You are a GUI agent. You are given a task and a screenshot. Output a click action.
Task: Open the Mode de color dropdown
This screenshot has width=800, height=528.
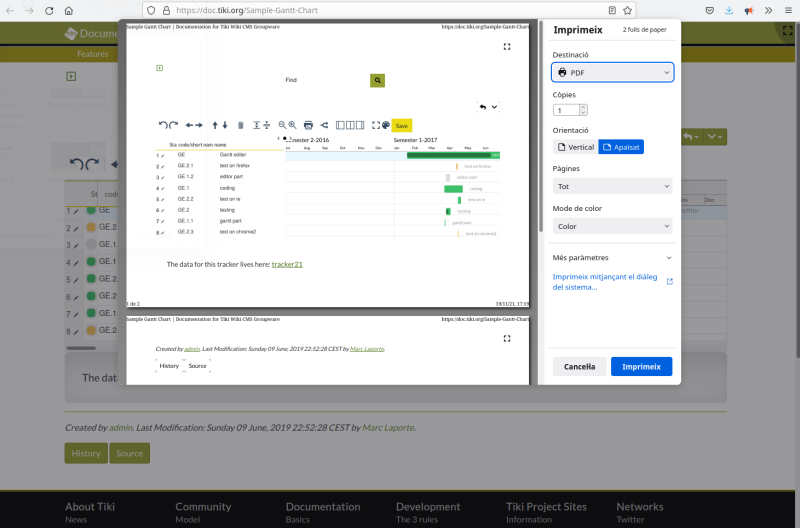612,226
